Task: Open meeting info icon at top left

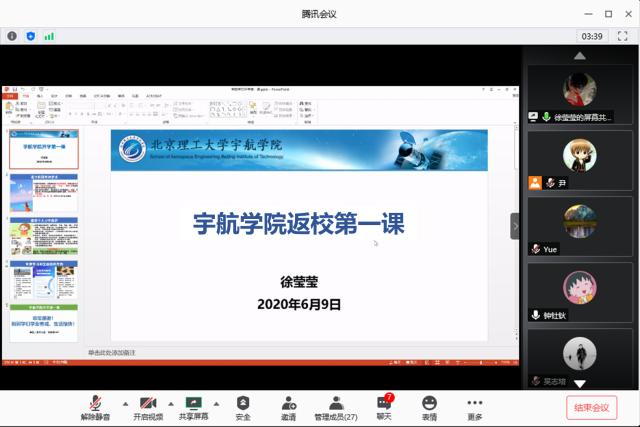Action: (12, 36)
